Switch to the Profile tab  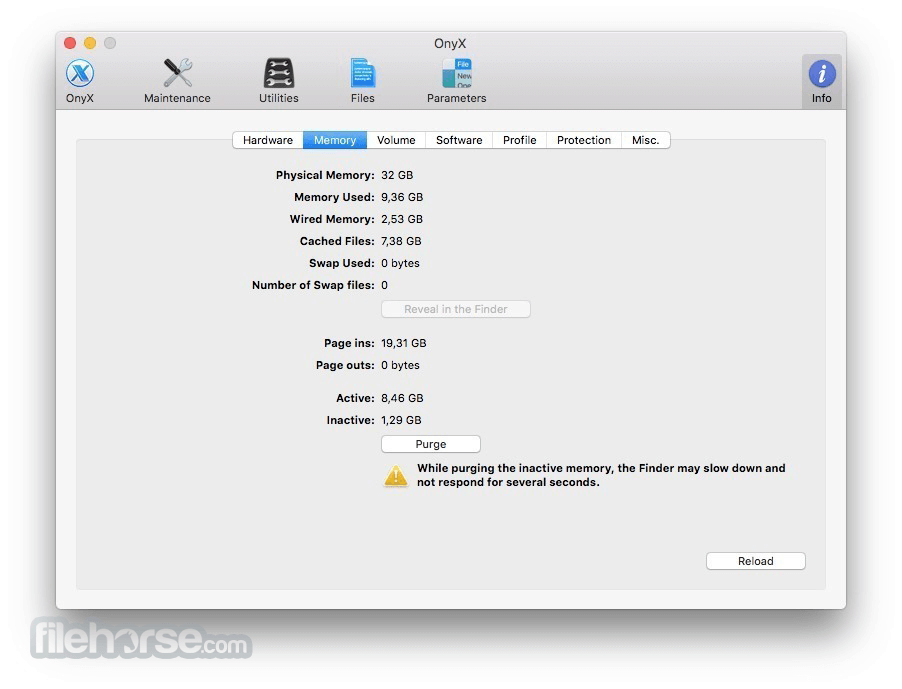click(519, 140)
